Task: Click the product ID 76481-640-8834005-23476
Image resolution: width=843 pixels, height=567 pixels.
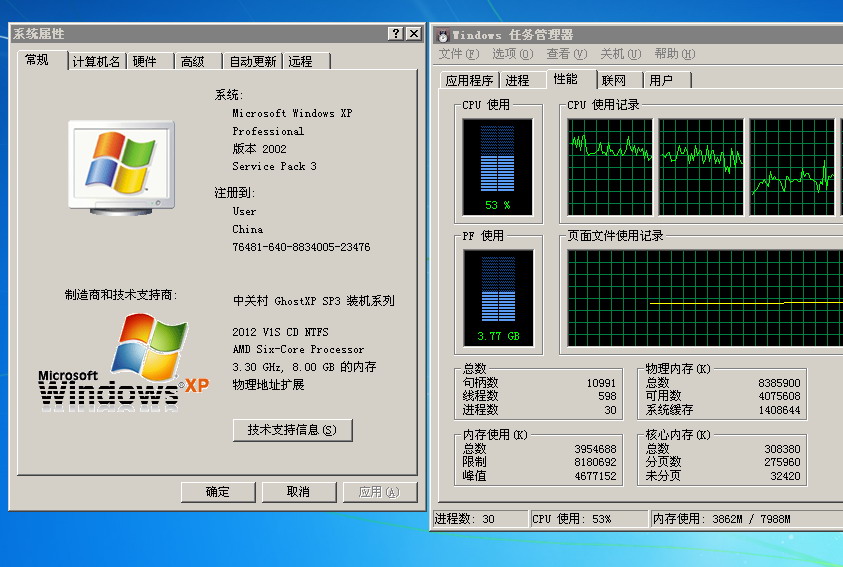Action: click(x=301, y=247)
